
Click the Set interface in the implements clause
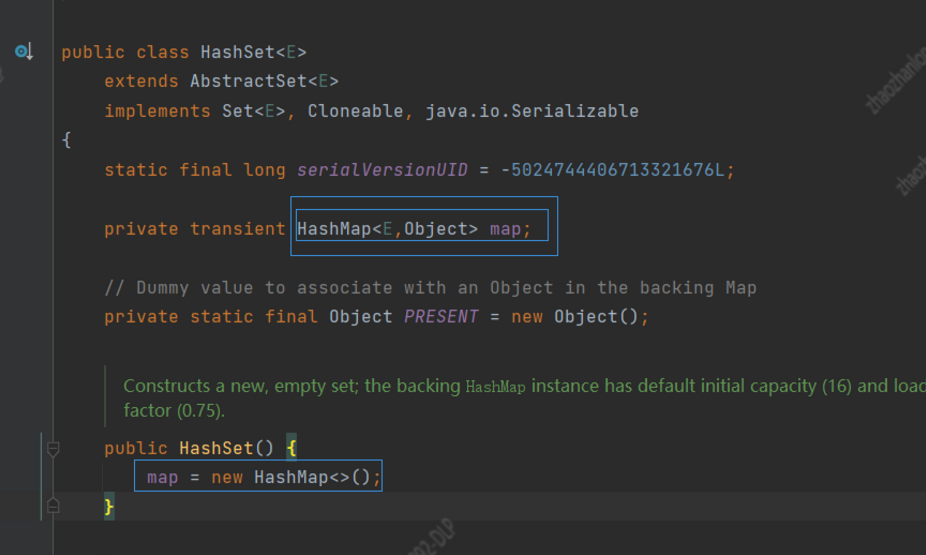pyautogui.click(x=237, y=111)
